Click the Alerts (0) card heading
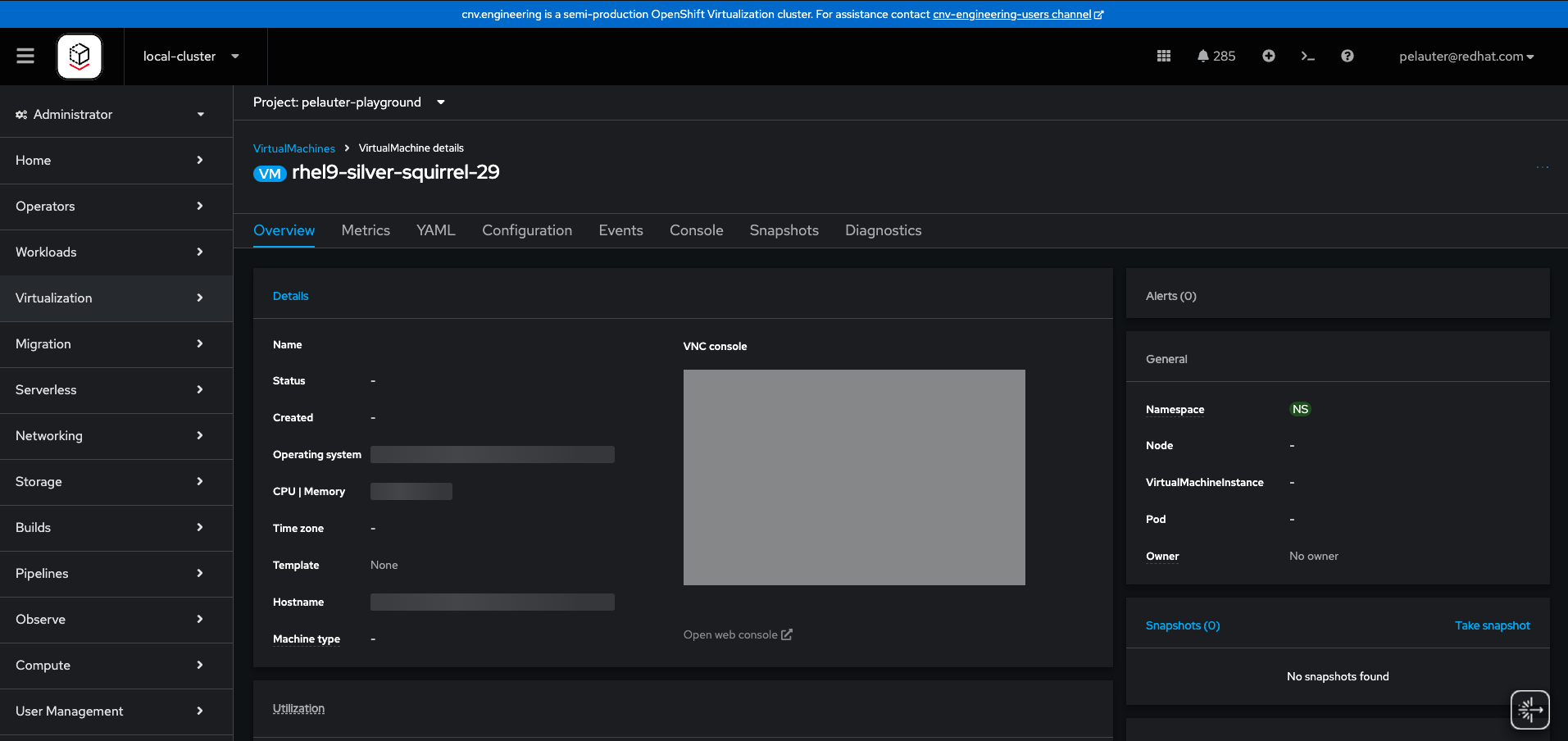 pos(1171,296)
